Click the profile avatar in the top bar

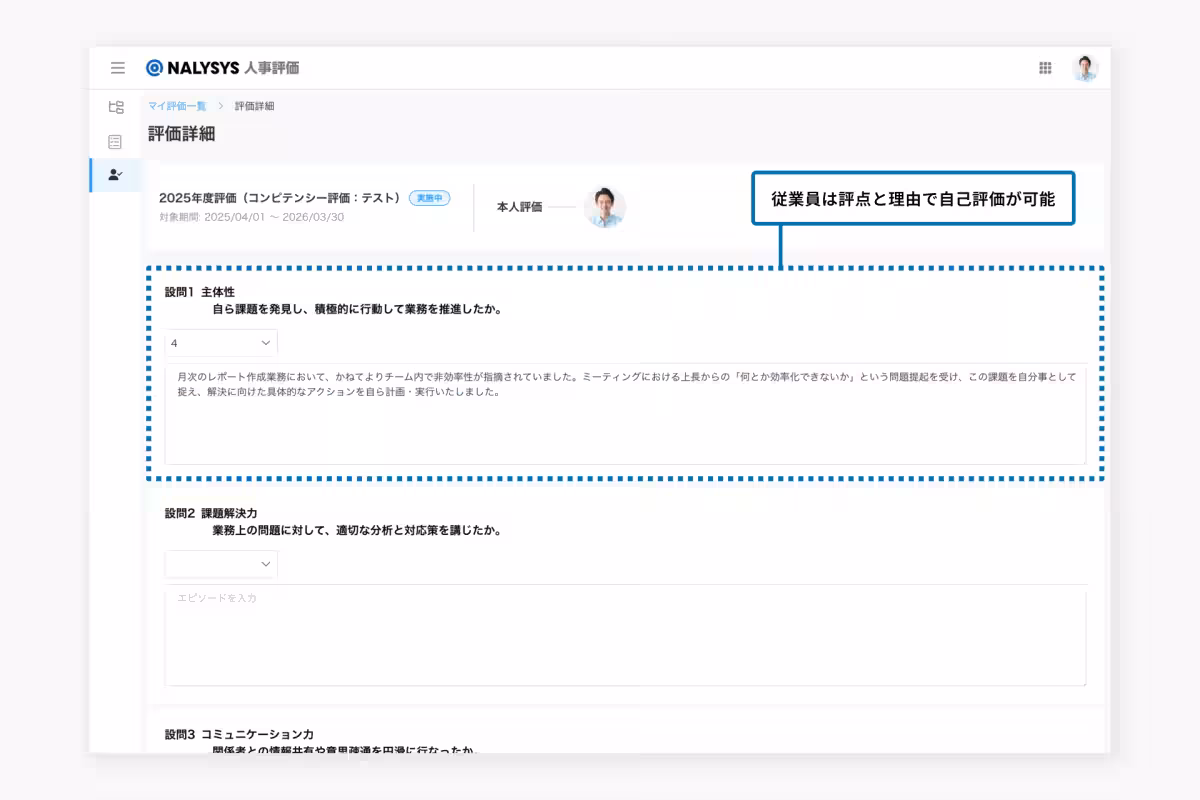pyautogui.click(x=1083, y=67)
